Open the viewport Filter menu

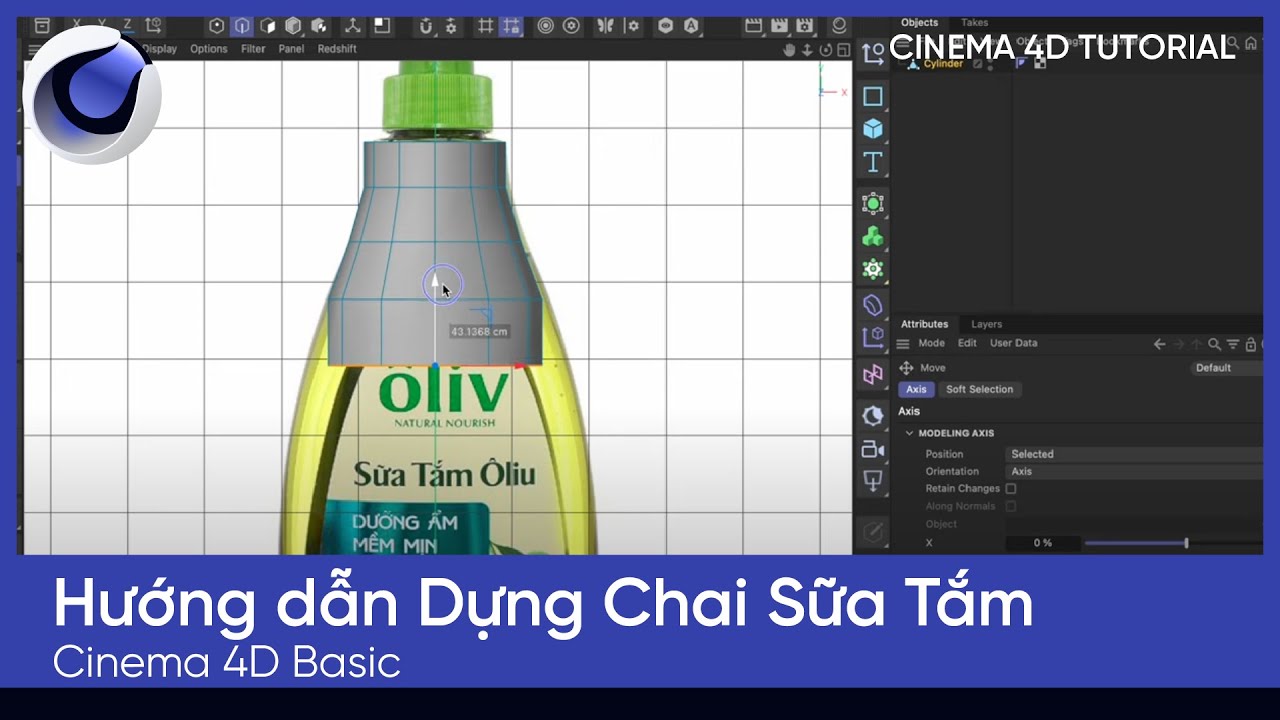pyautogui.click(x=253, y=48)
